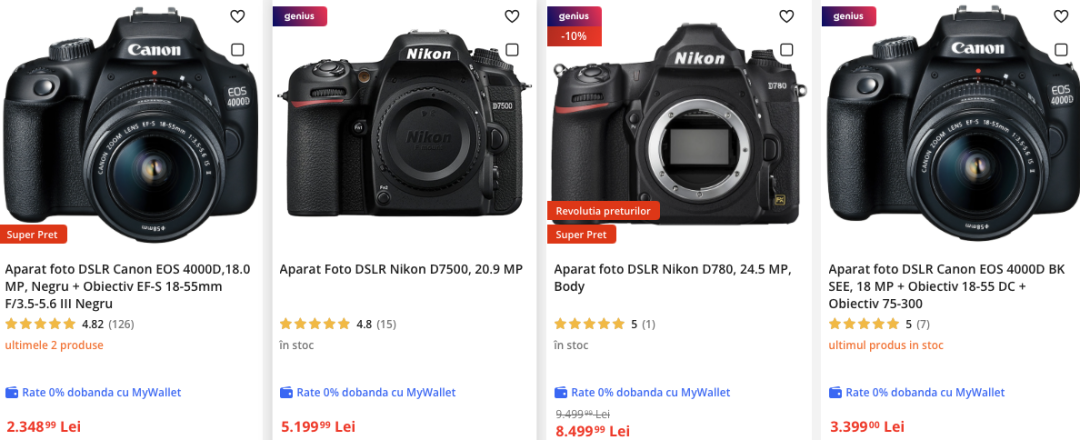Viewport: 1080px width, 440px height.
Task: Click the genius badge on Nikon D780
Action: point(574,16)
